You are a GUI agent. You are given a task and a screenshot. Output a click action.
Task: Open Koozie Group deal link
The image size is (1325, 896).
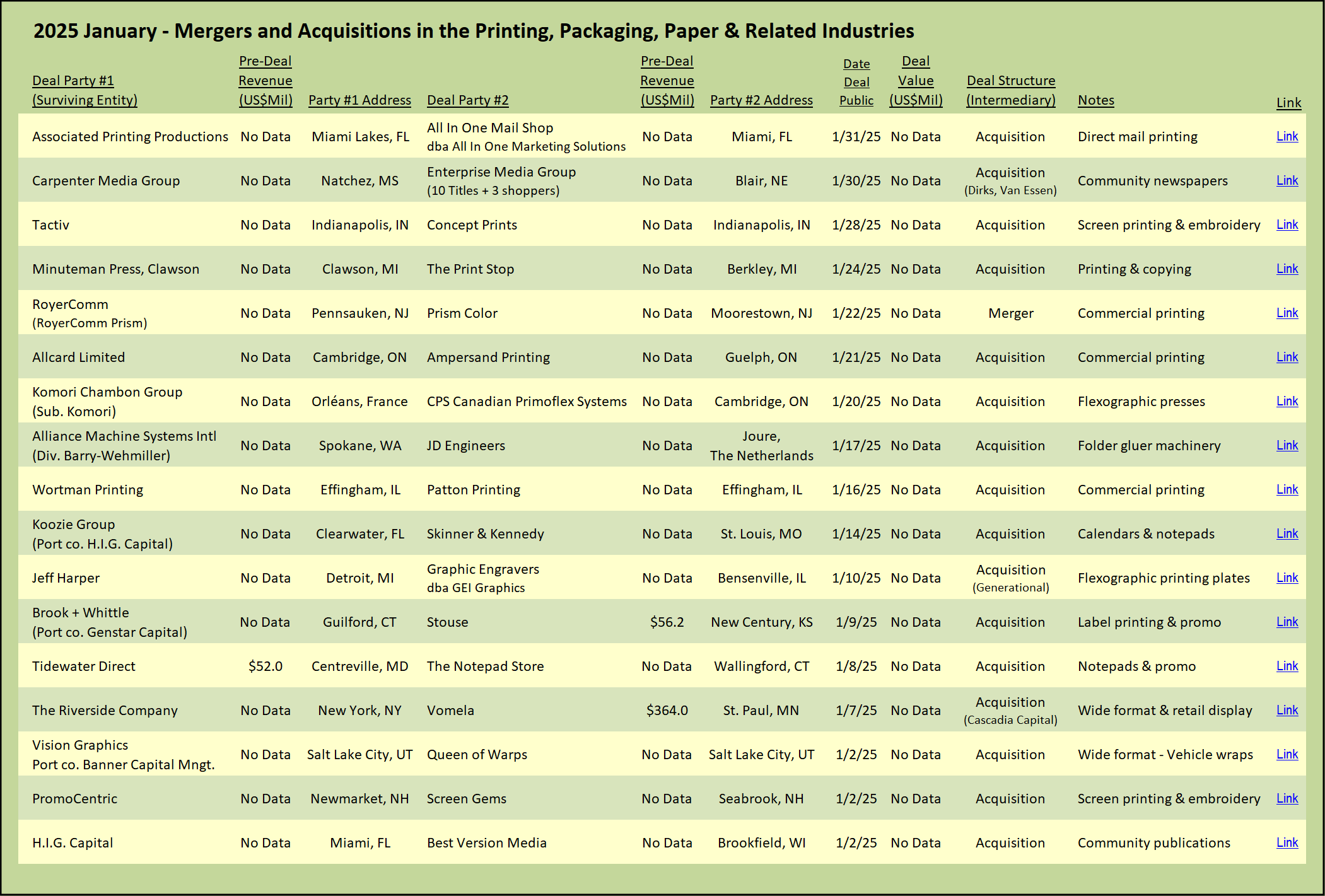(x=1287, y=533)
